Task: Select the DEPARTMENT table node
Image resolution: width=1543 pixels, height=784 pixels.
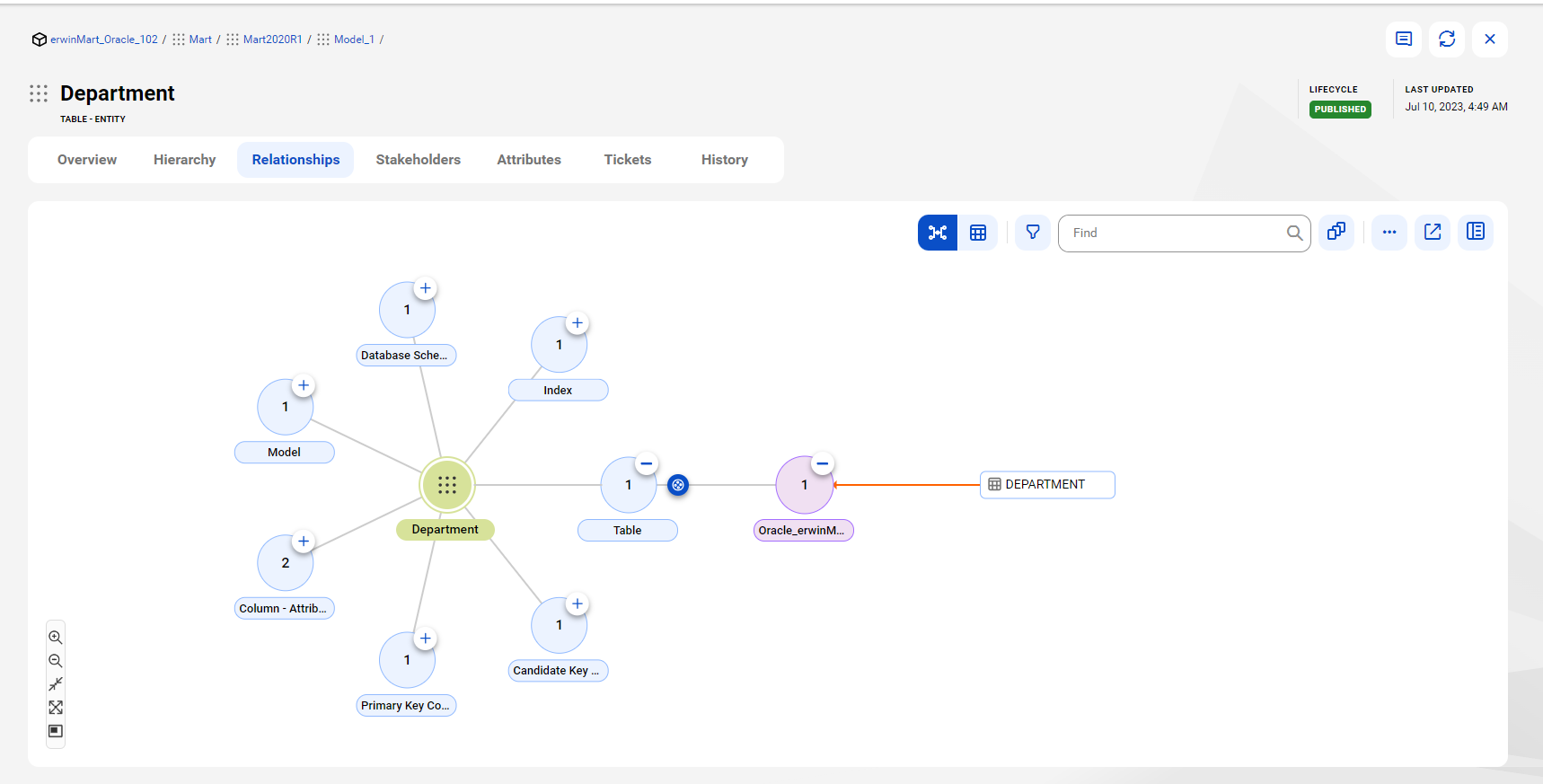Action: coord(1047,485)
